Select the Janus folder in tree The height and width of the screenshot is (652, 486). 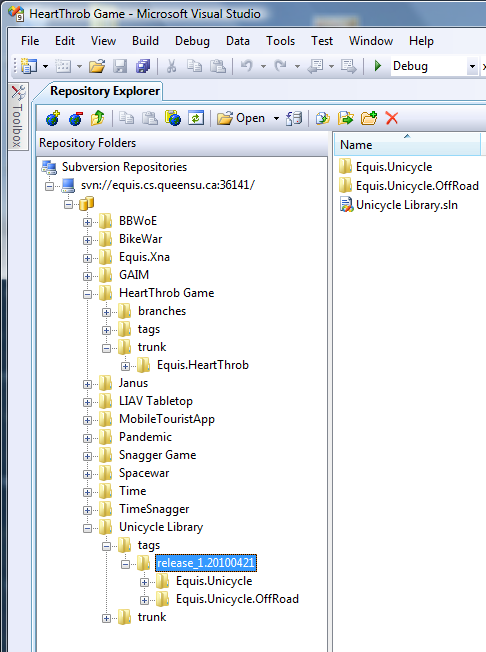pos(133,383)
